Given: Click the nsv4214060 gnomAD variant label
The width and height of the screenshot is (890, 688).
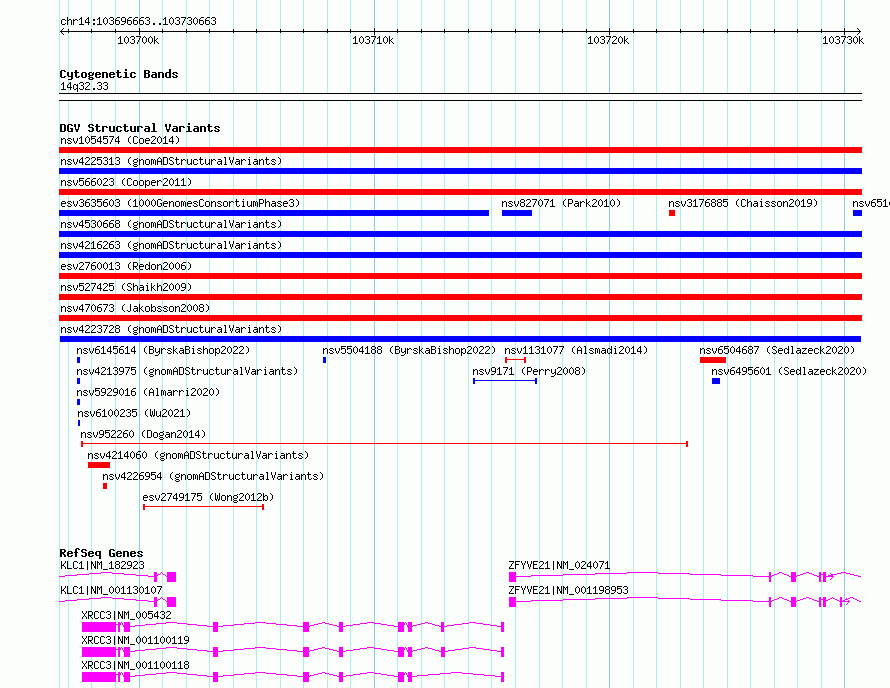Looking at the screenshot, I should click(198, 455).
